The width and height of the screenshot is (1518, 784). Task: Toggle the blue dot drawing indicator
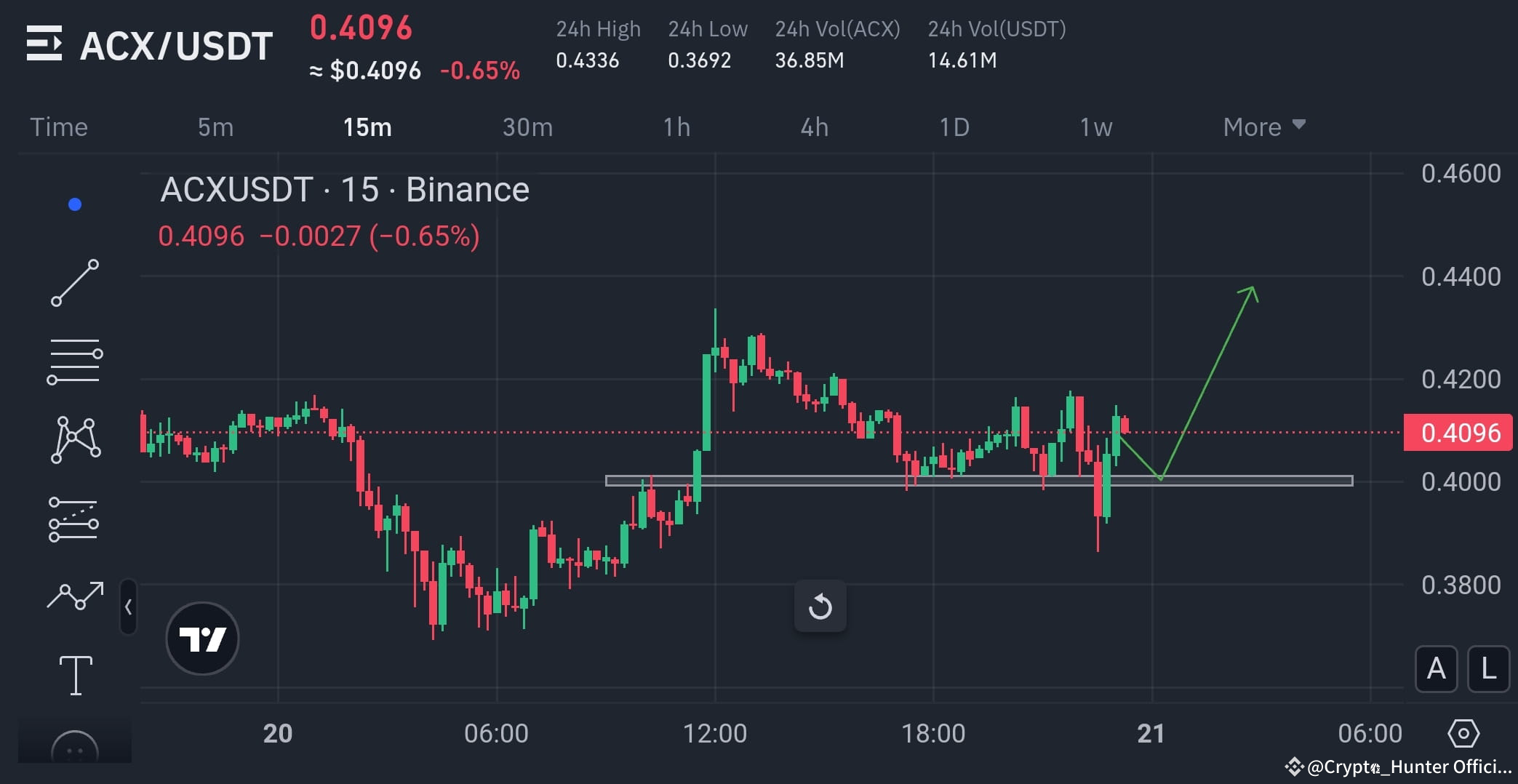pyautogui.click(x=73, y=204)
